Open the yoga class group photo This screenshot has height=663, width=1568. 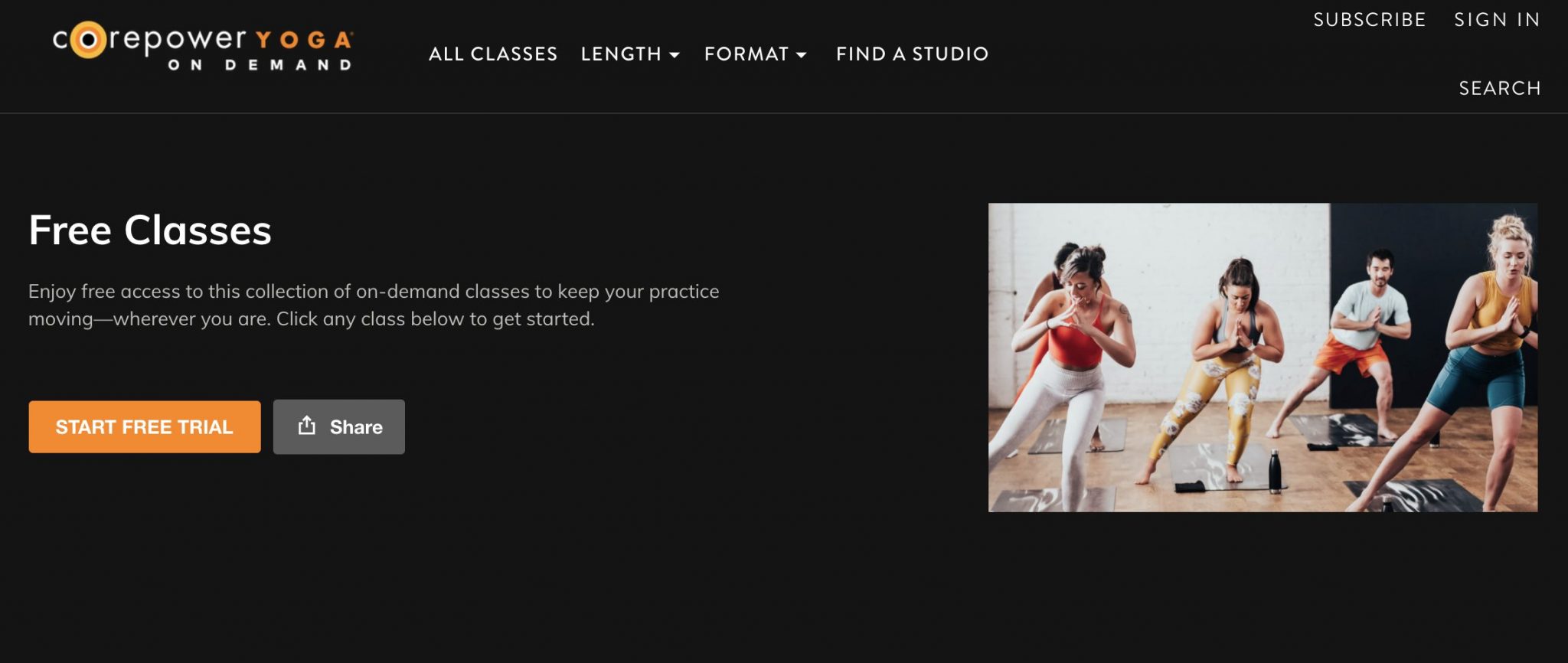[x=1263, y=358]
